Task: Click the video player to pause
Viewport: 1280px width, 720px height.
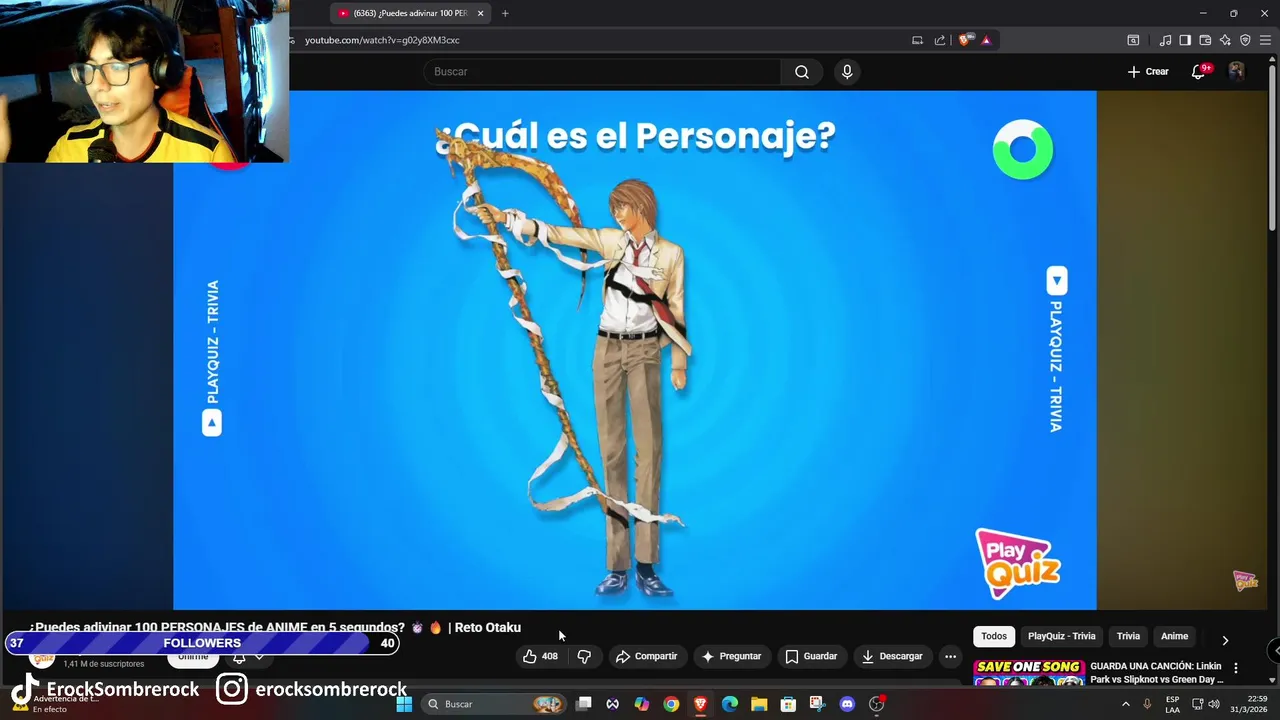Action: [635, 350]
